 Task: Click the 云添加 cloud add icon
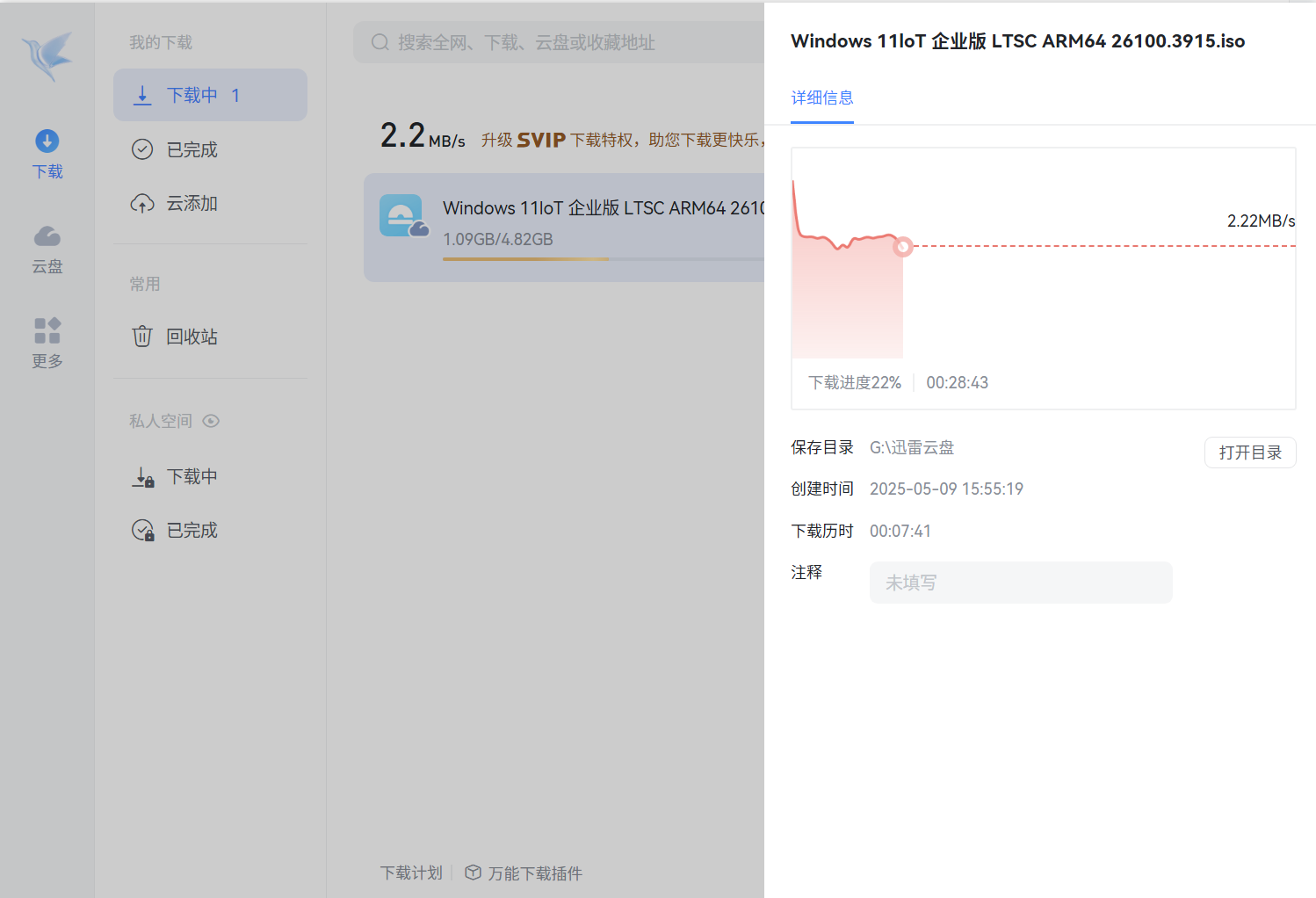coord(142,203)
